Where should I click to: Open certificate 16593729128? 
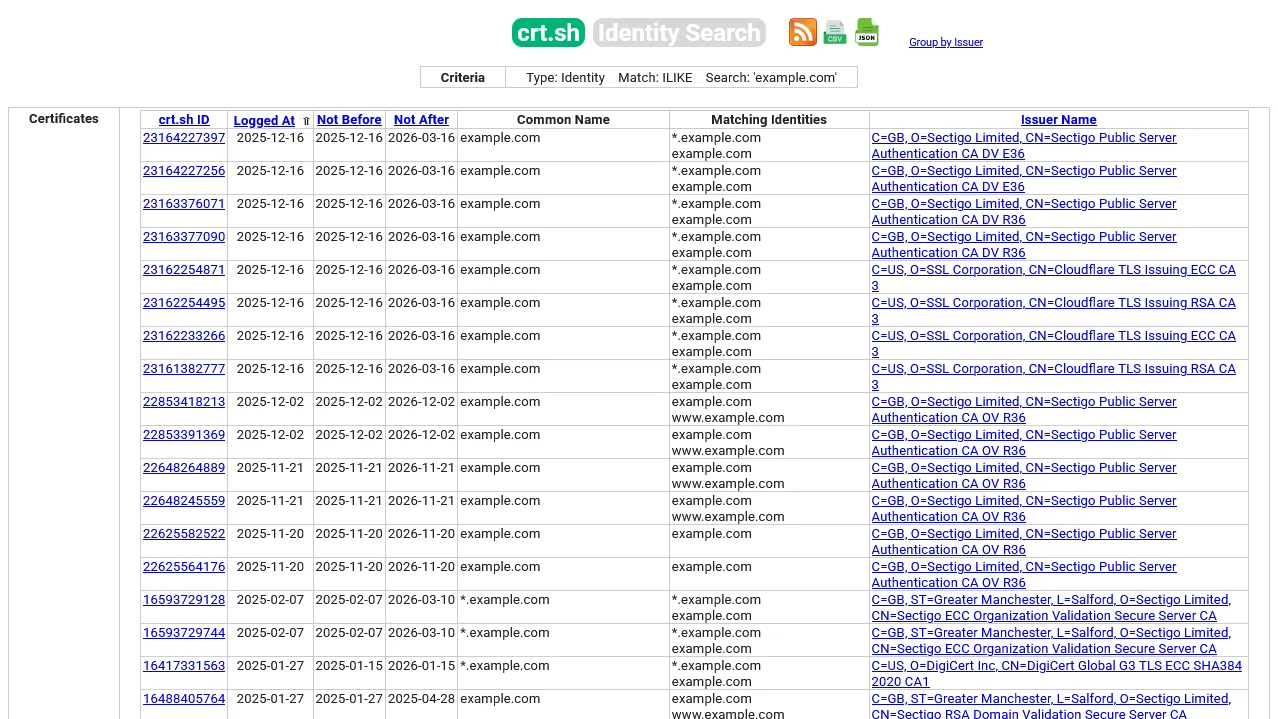183,600
